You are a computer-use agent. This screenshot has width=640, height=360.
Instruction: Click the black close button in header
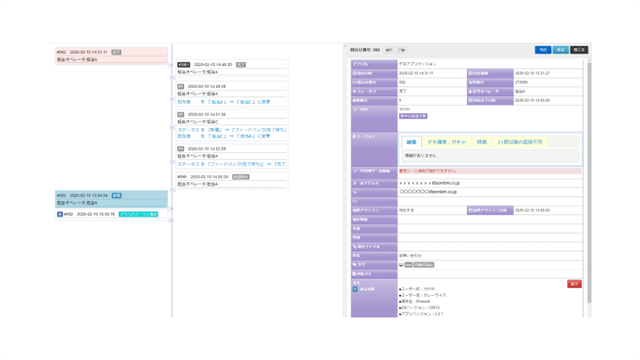[x=579, y=50]
